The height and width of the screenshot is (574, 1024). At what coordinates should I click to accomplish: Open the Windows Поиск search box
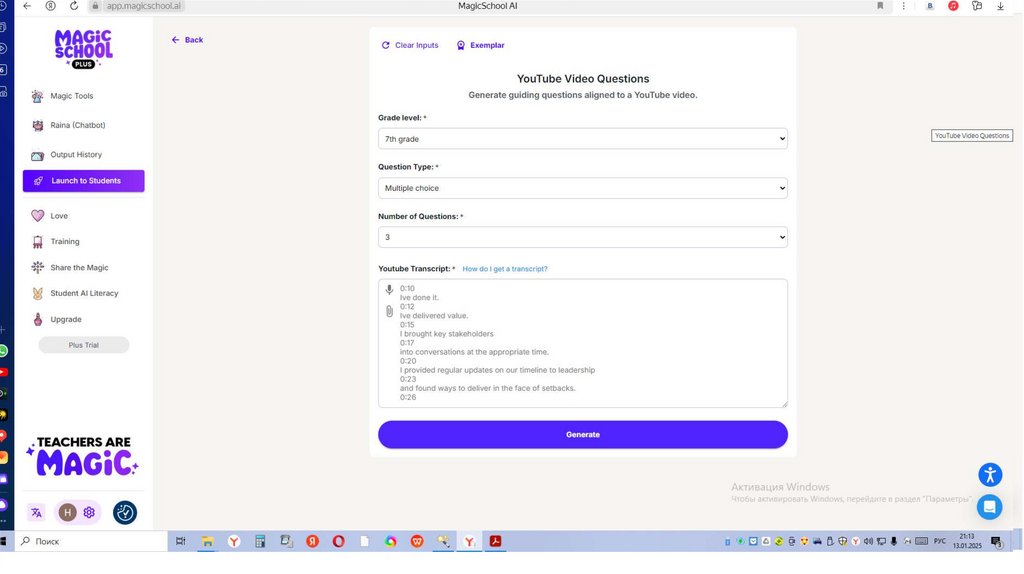90,541
